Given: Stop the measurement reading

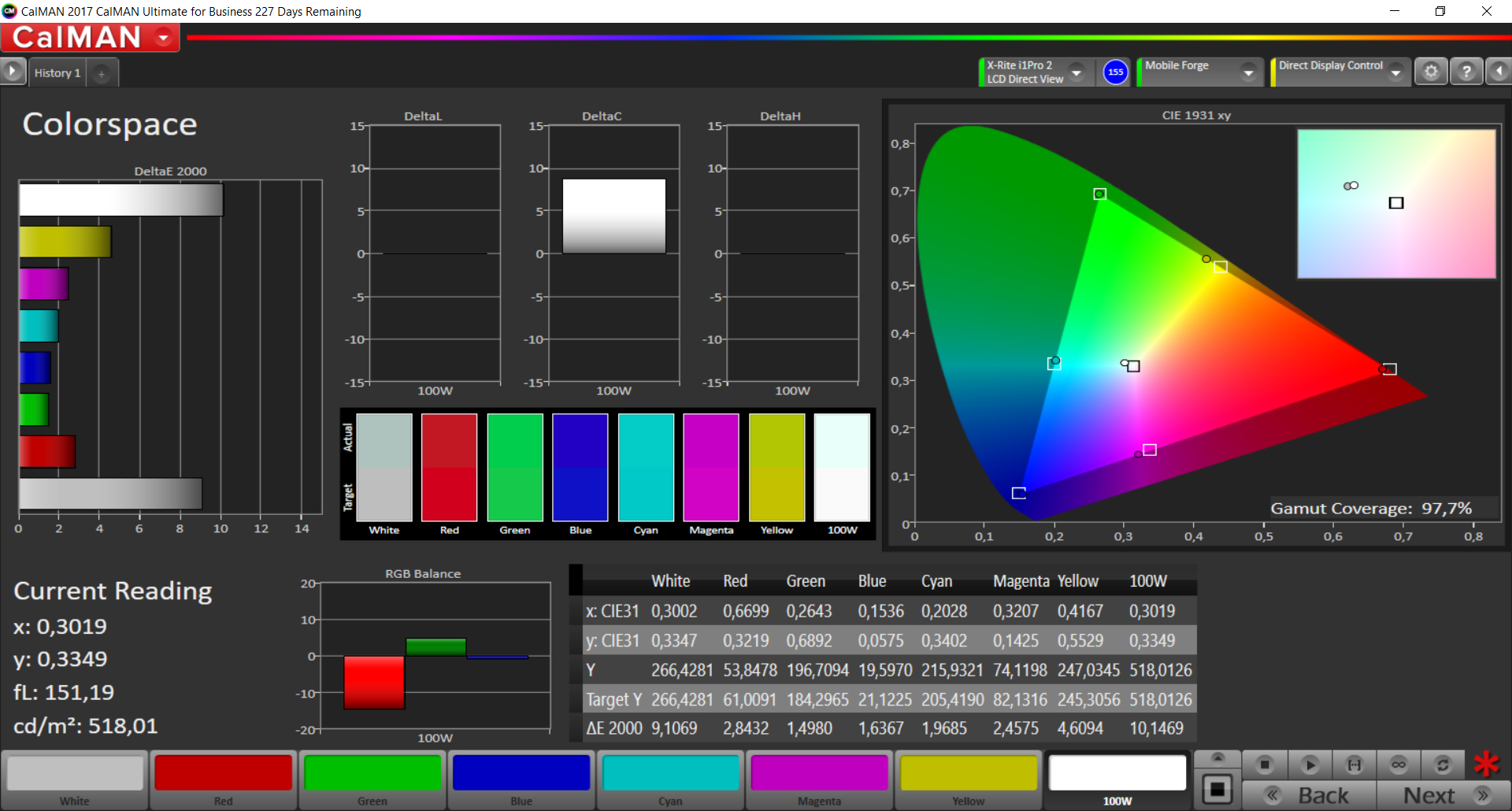Looking at the screenshot, I should 1265,764.
